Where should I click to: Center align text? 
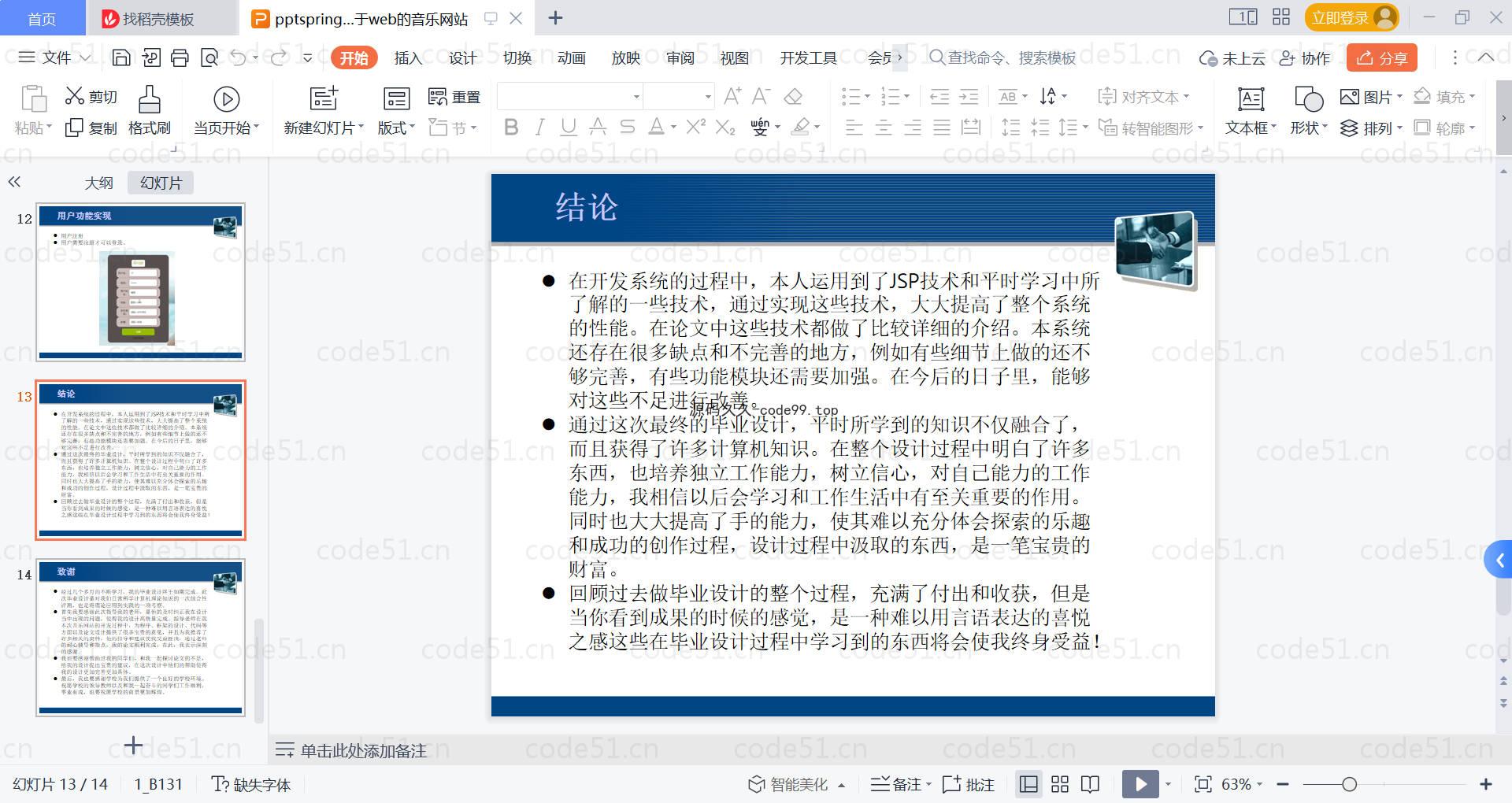coord(884,128)
